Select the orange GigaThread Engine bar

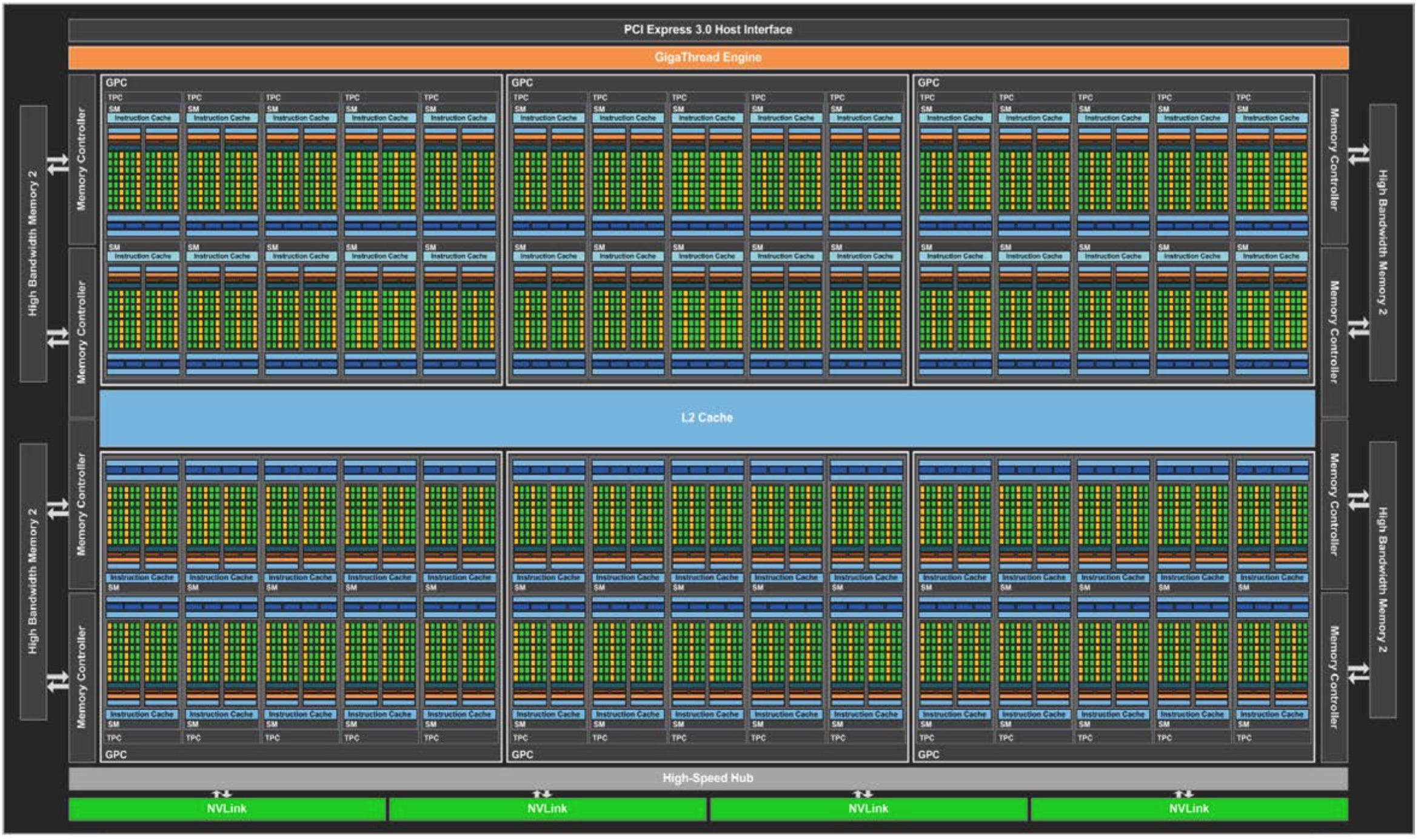pos(708,58)
